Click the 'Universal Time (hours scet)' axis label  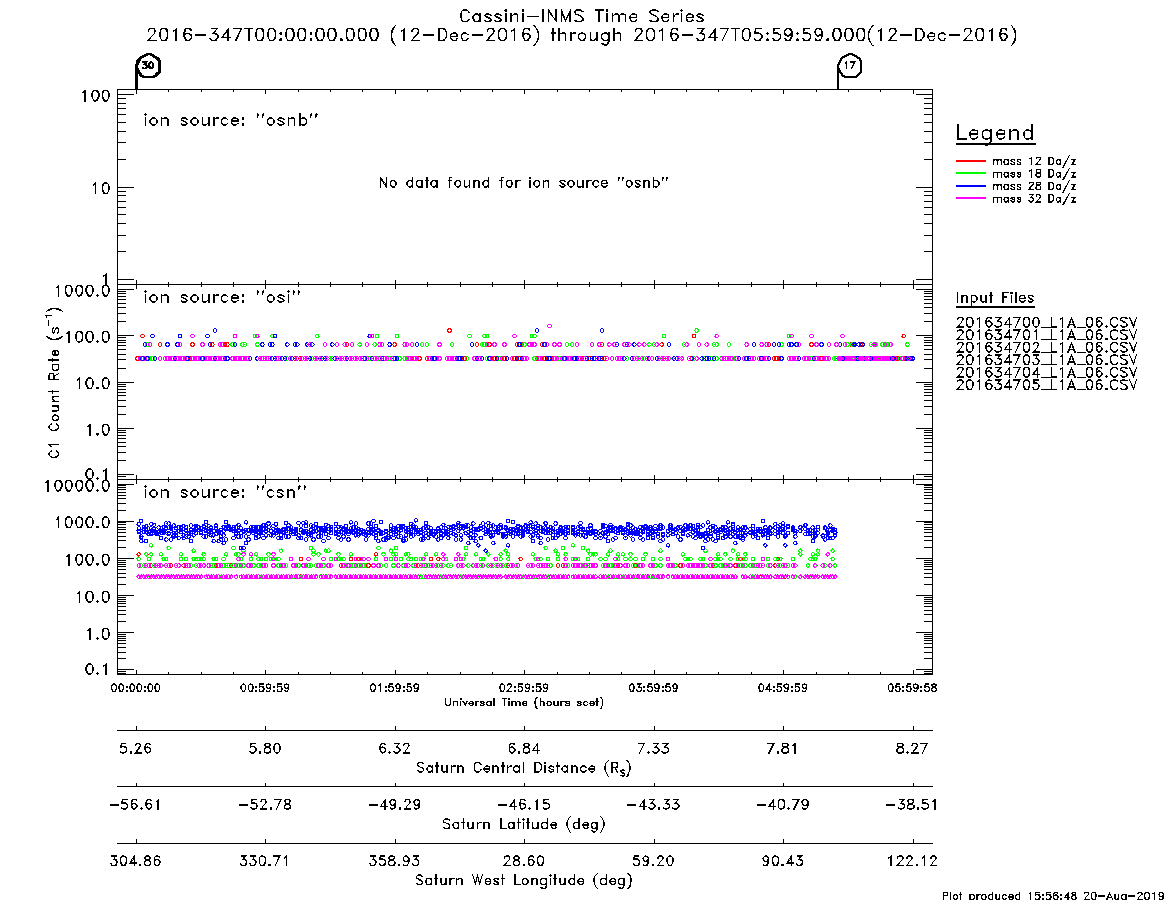(524, 702)
